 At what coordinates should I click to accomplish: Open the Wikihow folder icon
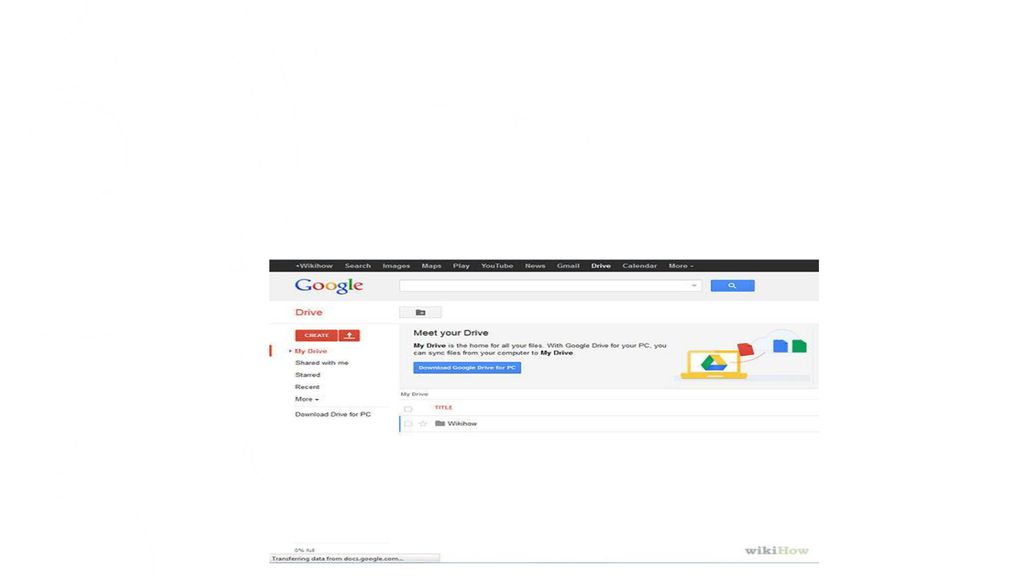440,423
